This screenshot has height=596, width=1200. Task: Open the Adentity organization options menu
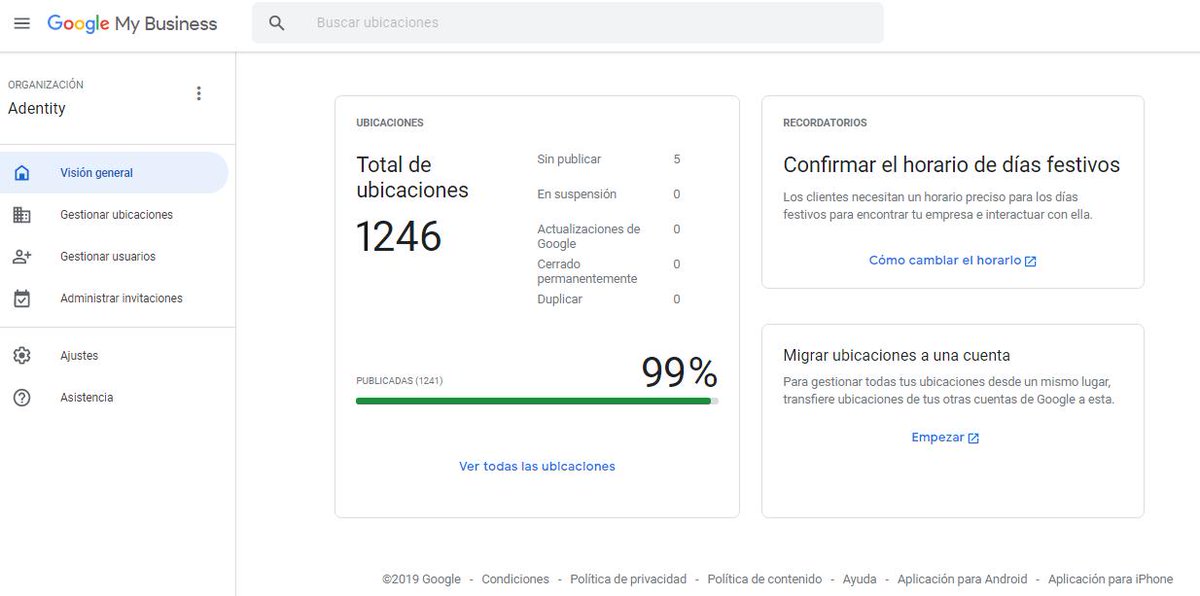(198, 94)
